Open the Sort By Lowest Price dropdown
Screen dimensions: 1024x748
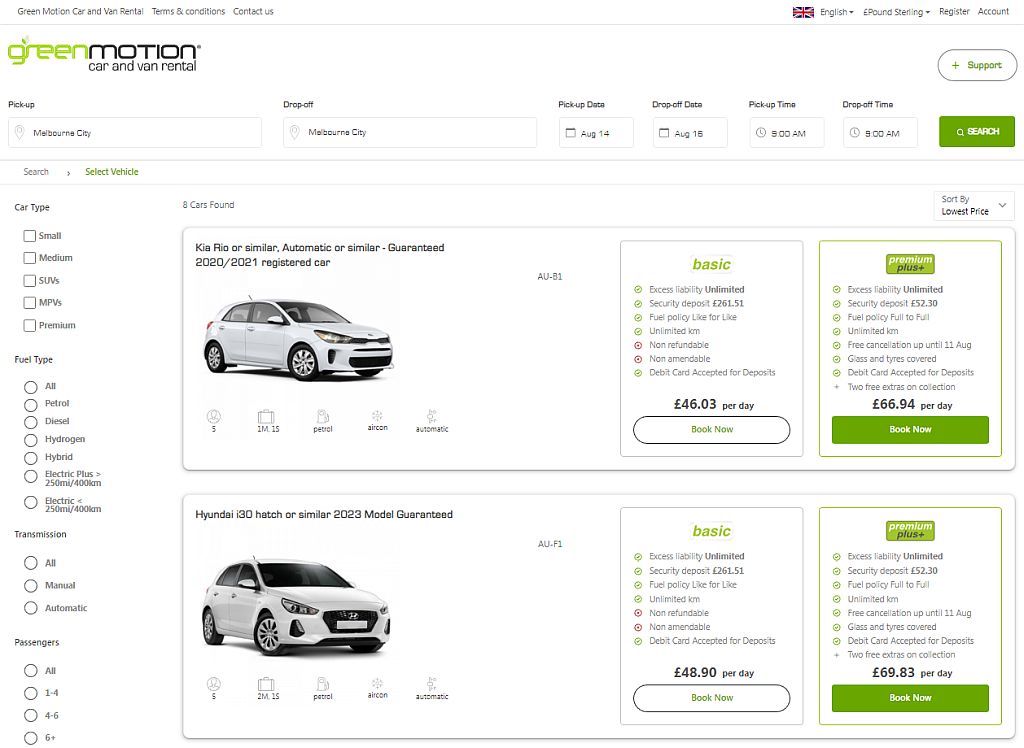pos(973,204)
